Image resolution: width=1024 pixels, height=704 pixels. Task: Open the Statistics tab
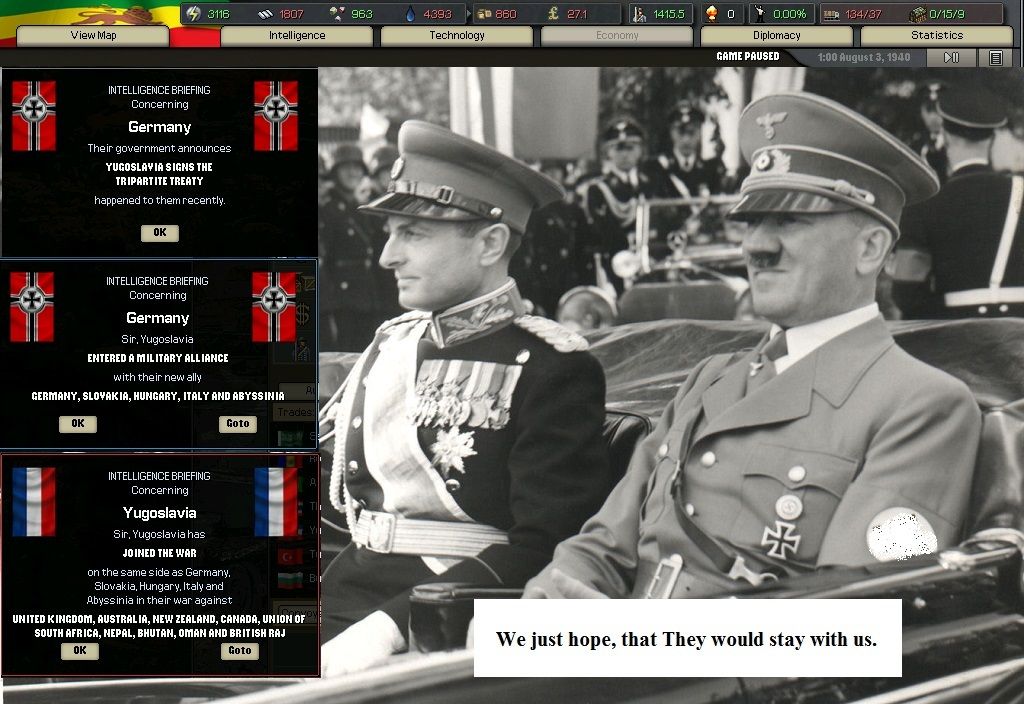(x=937, y=36)
